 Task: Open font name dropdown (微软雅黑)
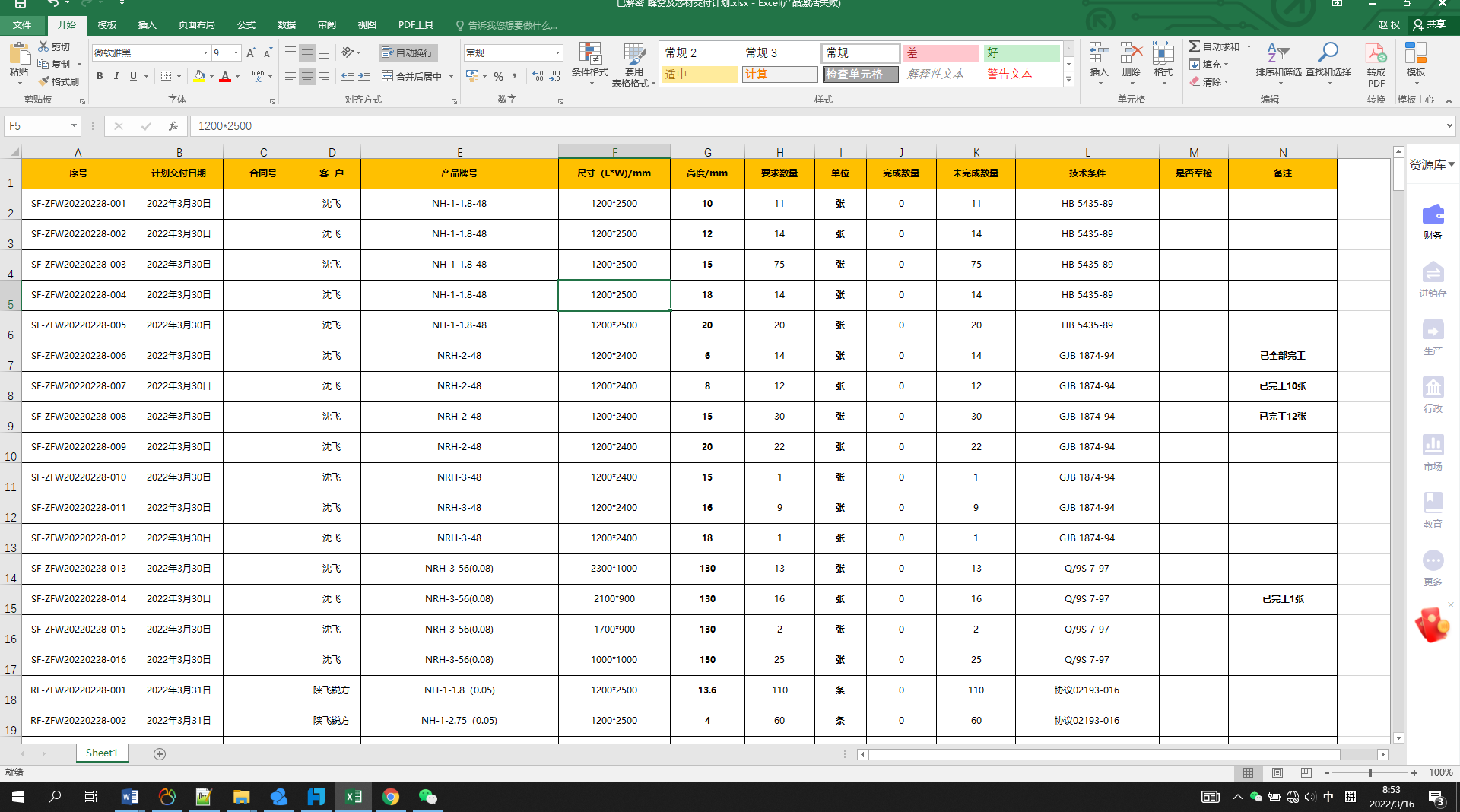tap(205, 52)
